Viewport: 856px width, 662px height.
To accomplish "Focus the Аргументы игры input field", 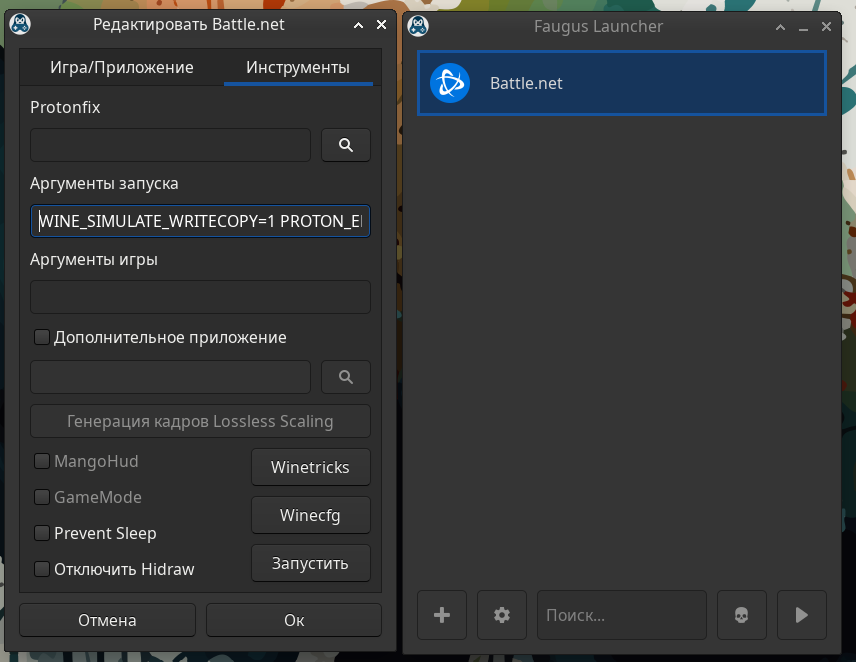I will 200,297.
